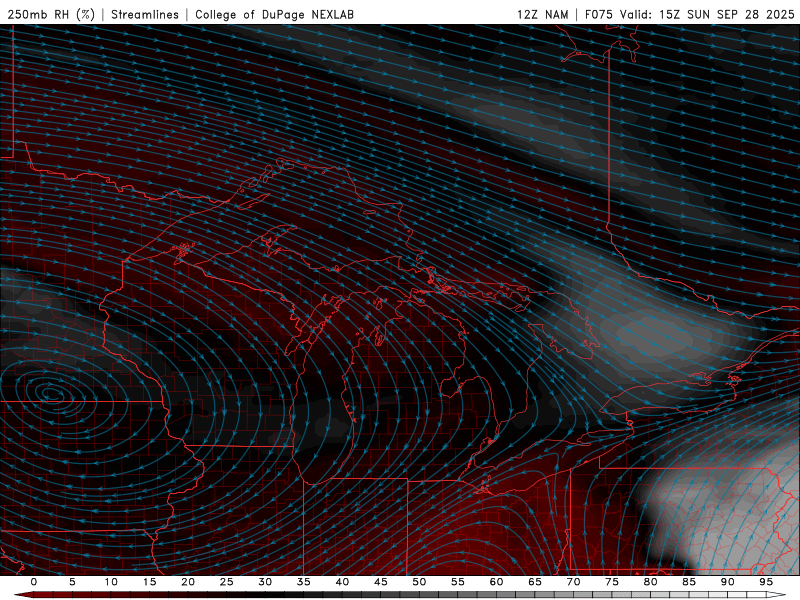Select the 65 tick label on the RH scale
This screenshot has width=800, height=600.
(535, 582)
